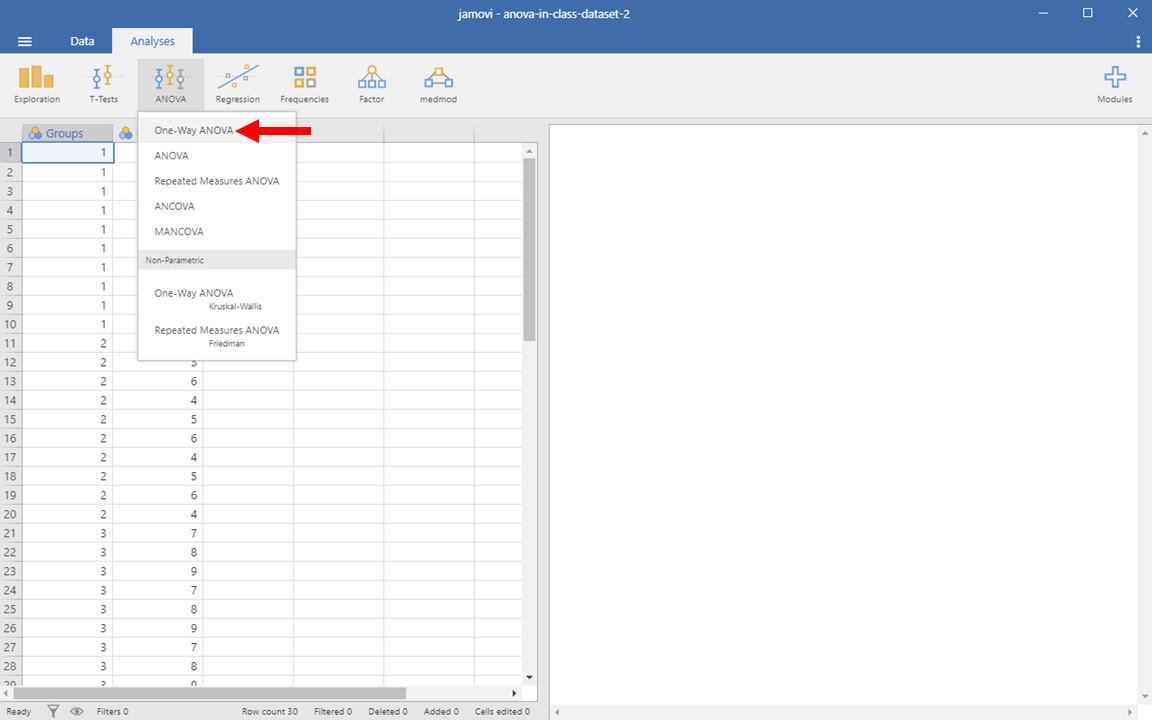
Task: Click the Regression toolbar icon
Action: coord(237,84)
